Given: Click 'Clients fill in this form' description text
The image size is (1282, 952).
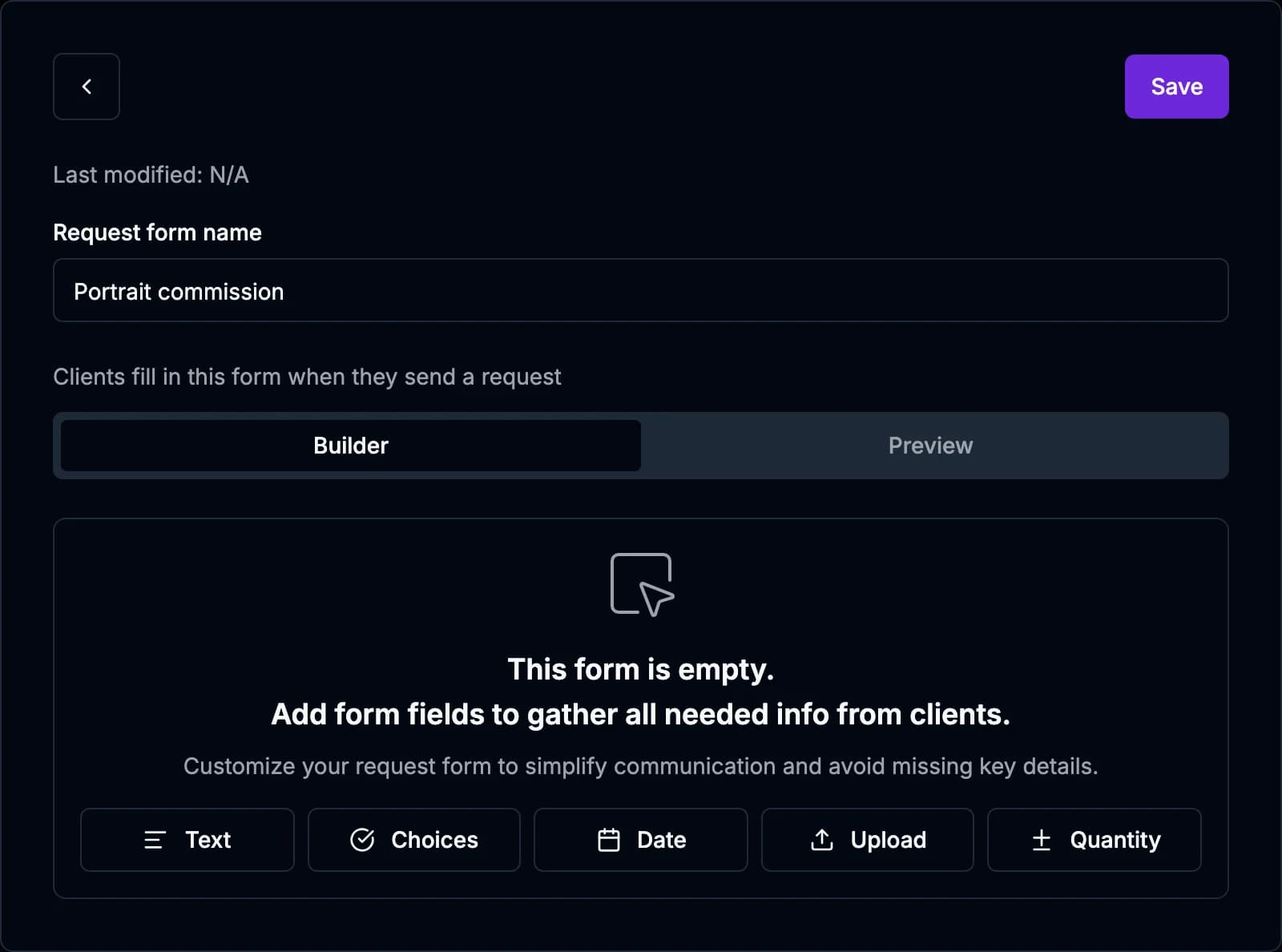Looking at the screenshot, I should click(307, 377).
